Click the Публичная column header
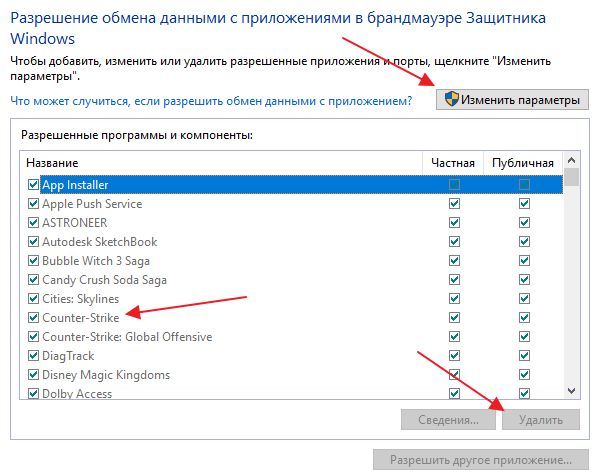 [x=523, y=163]
